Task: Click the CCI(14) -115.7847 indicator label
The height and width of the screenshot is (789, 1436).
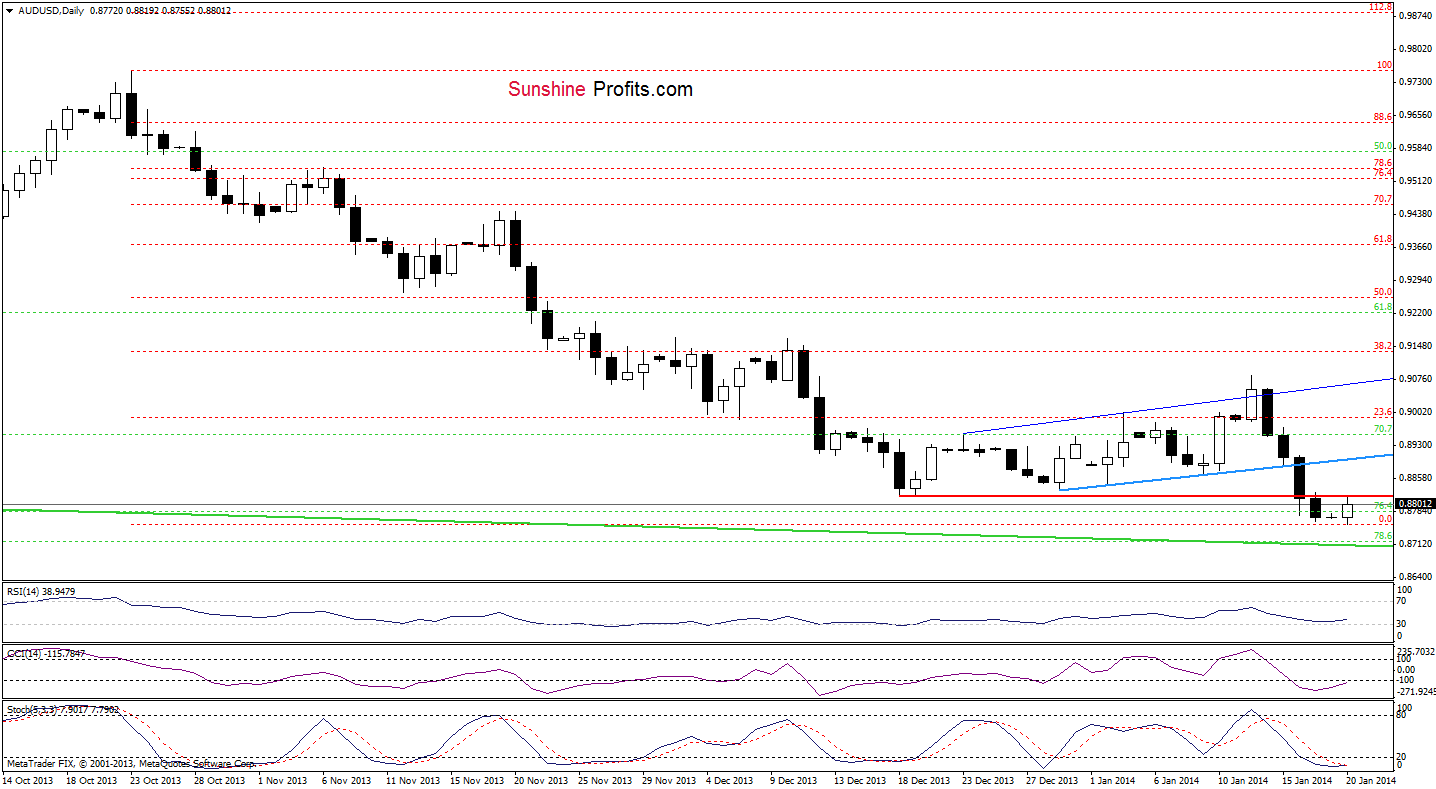Action: point(45,653)
